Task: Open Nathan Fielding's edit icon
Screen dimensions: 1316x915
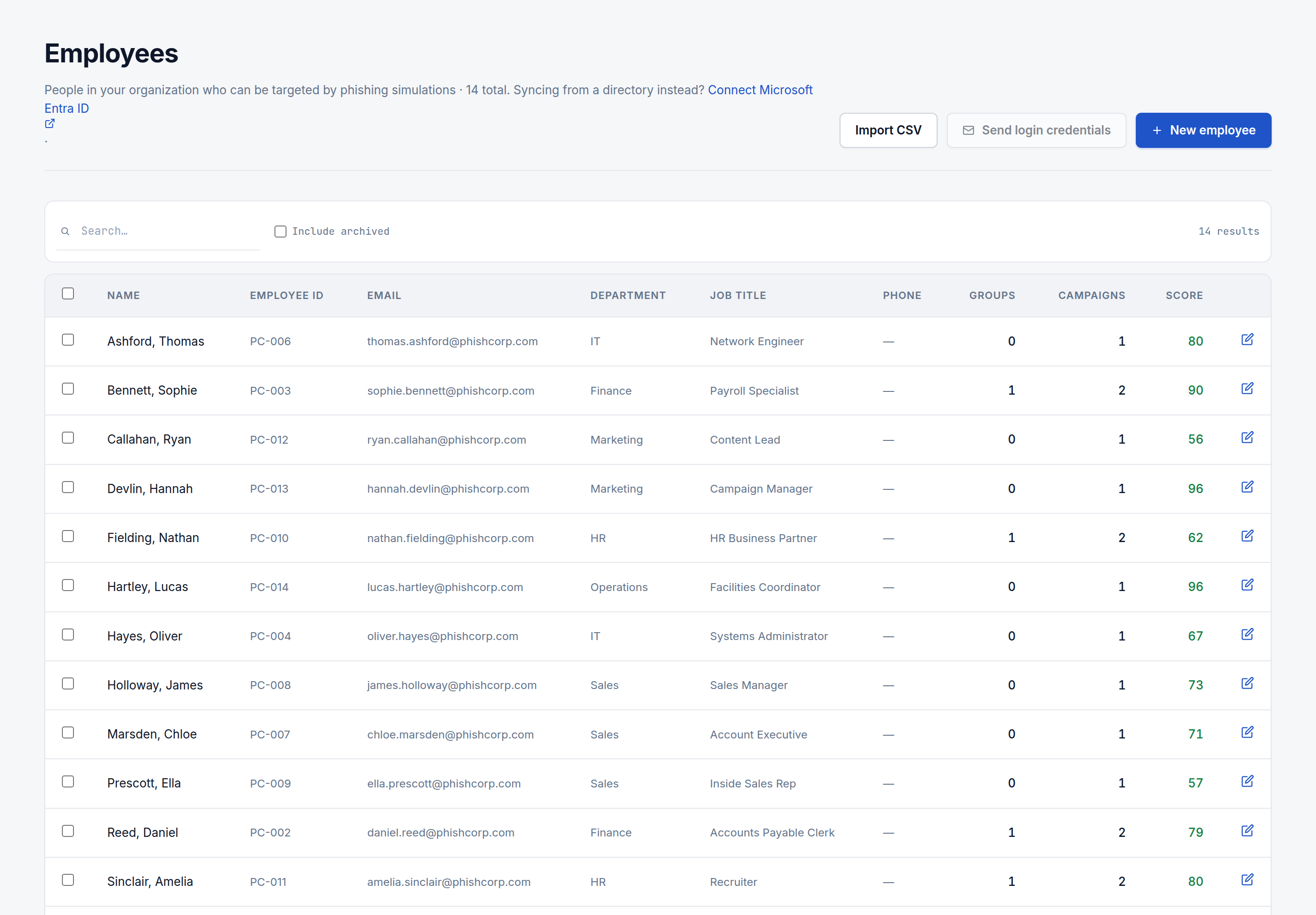Action: pyautogui.click(x=1247, y=536)
